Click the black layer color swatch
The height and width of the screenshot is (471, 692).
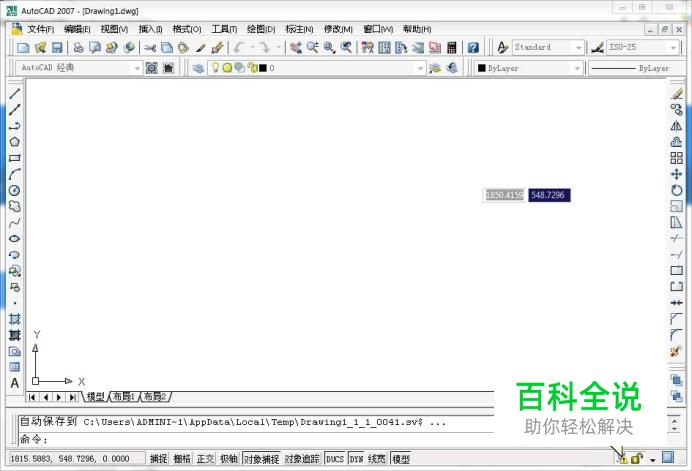[x=263, y=68]
